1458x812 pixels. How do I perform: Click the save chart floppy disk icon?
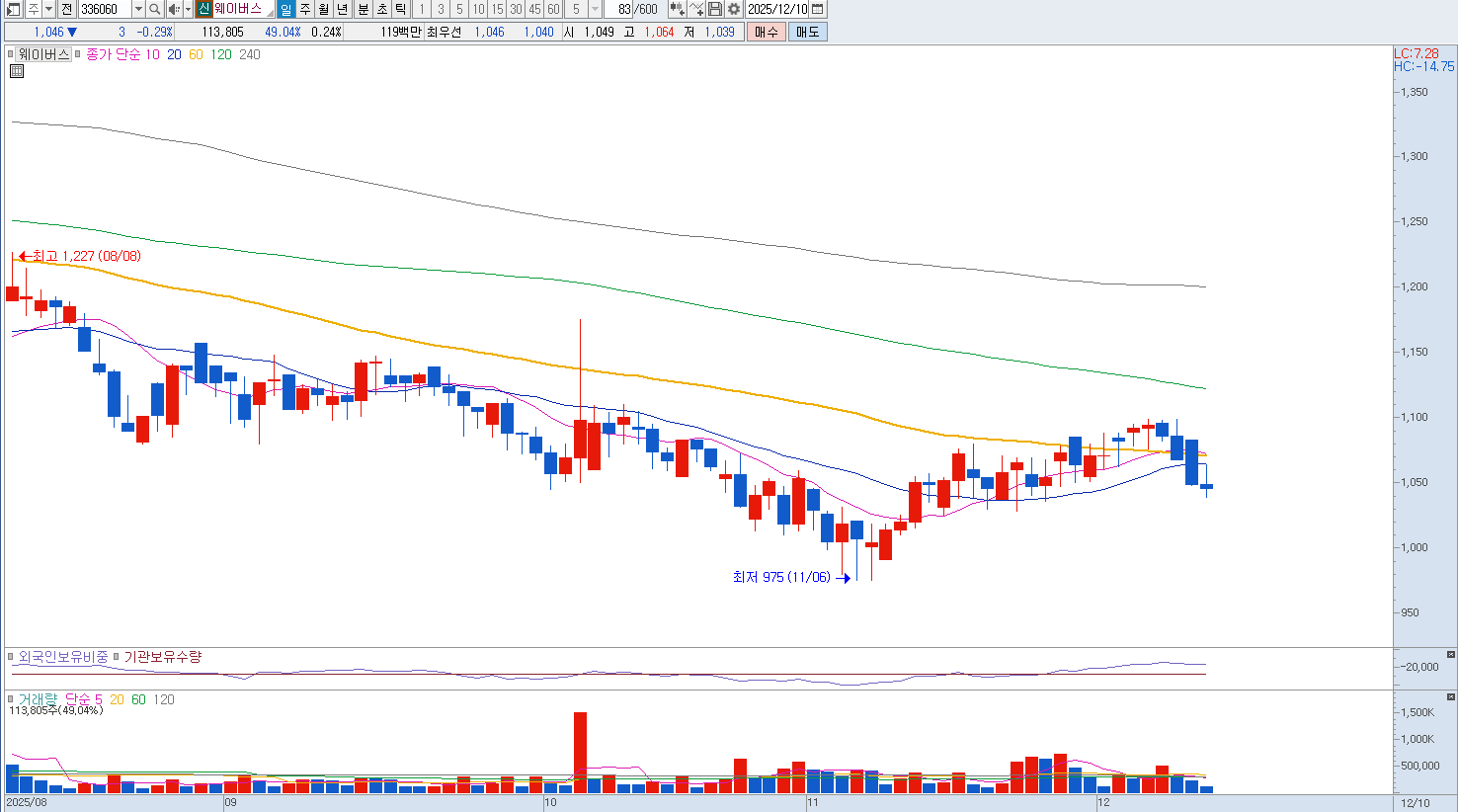pyautogui.click(x=715, y=9)
